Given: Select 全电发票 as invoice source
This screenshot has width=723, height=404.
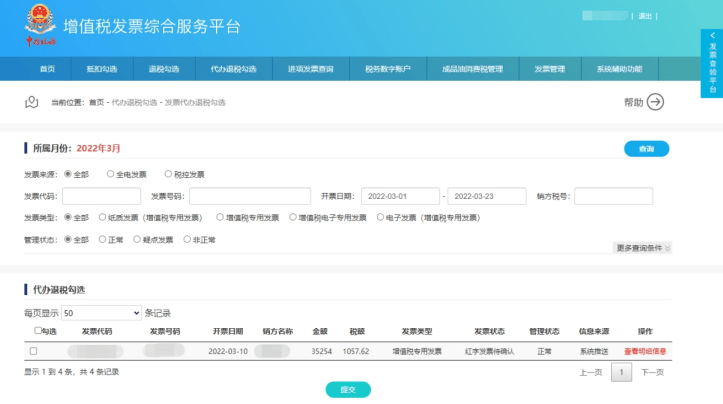Looking at the screenshot, I should point(111,174).
